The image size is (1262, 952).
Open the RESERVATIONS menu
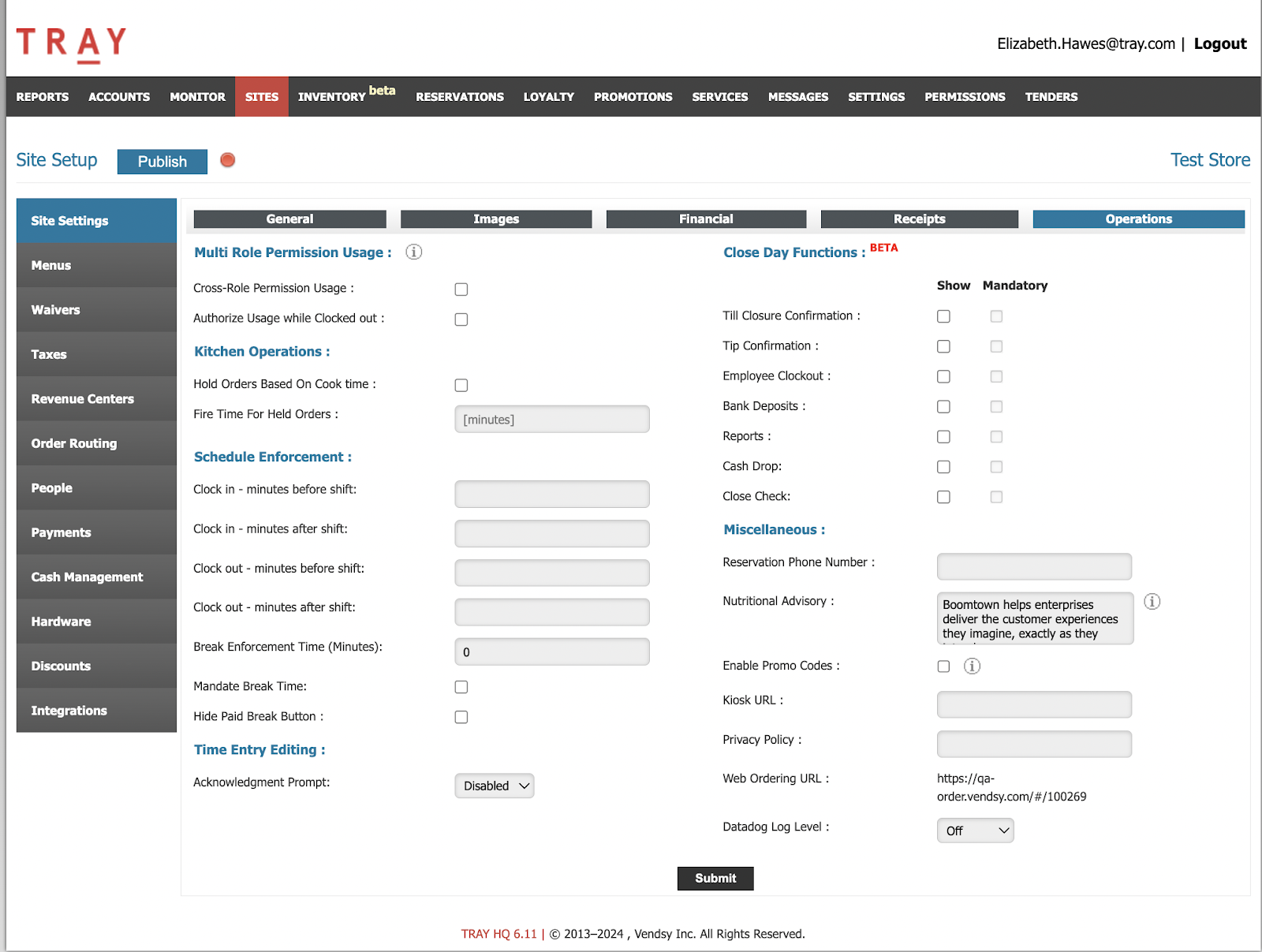pos(459,96)
